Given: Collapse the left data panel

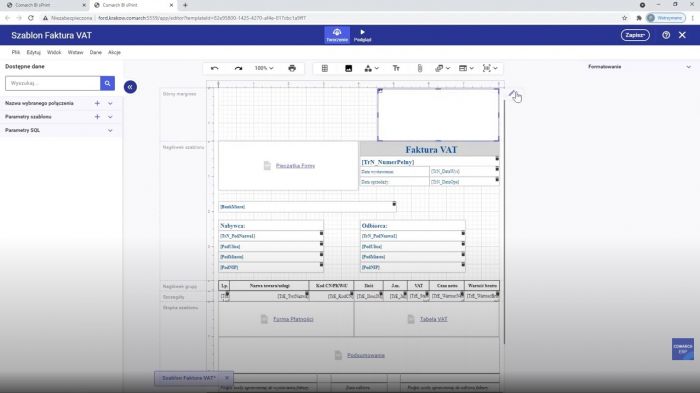Looking at the screenshot, I should click(x=130, y=87).
